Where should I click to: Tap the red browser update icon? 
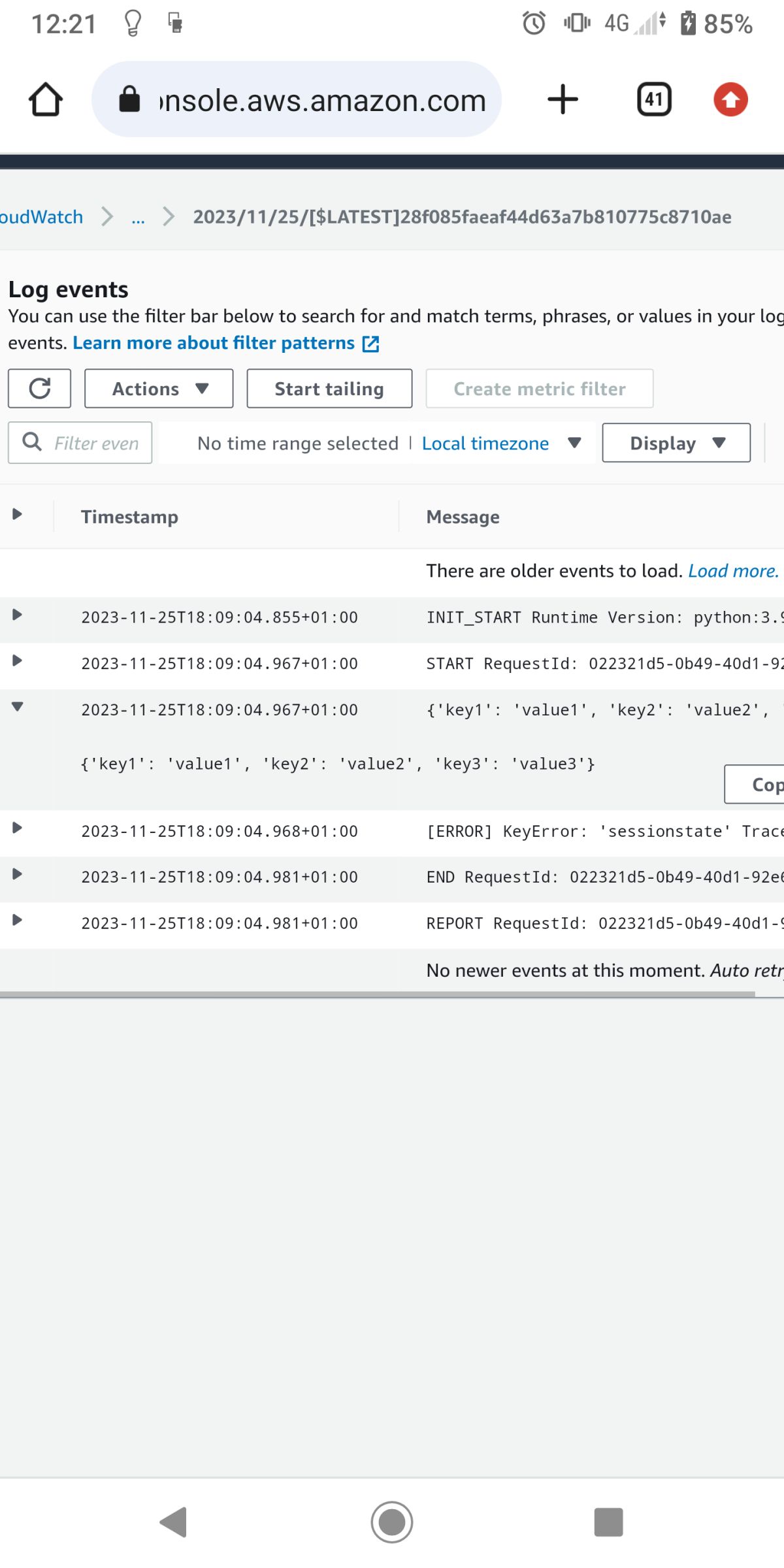(x=730, y=100)
